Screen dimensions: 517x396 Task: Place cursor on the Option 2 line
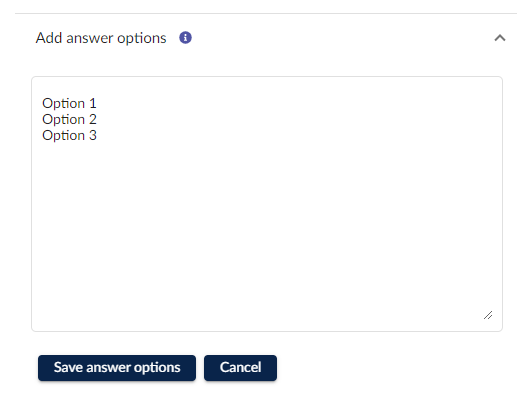[69, 119]
